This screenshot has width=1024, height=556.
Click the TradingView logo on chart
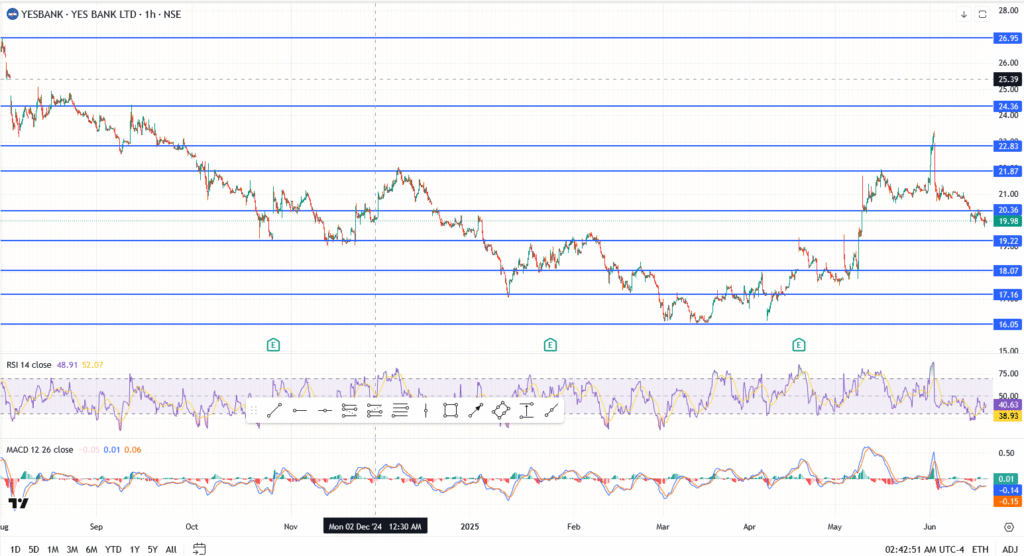[17, 503]
